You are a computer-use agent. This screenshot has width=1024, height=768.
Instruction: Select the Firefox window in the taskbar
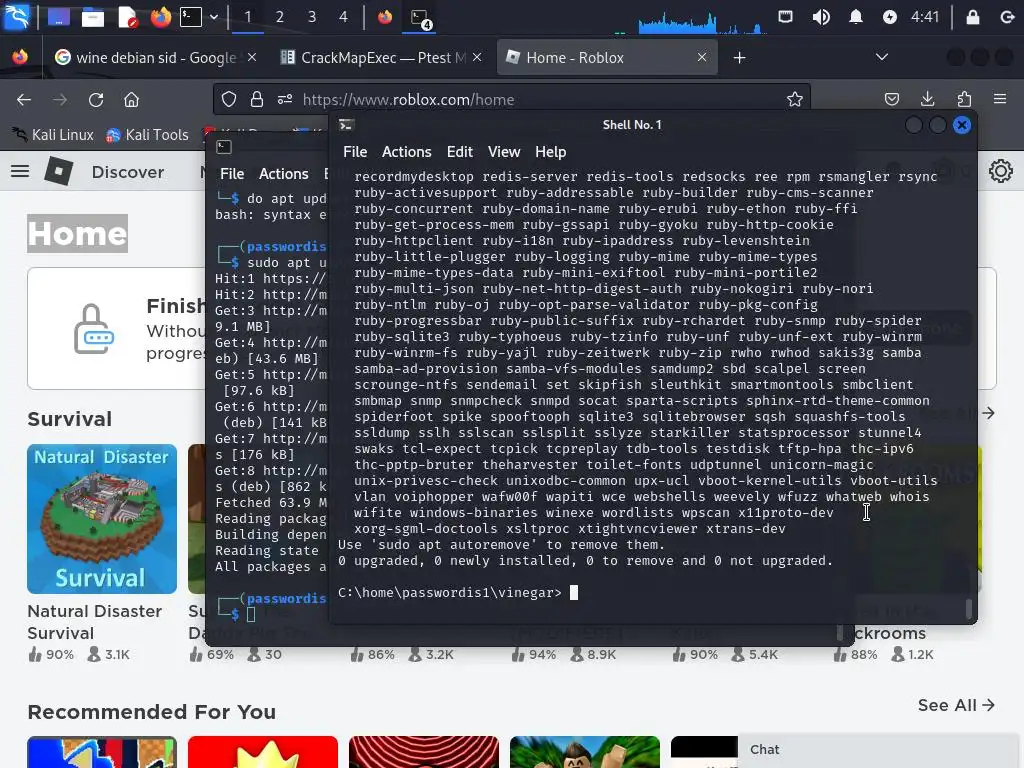(x=385, y=17)
